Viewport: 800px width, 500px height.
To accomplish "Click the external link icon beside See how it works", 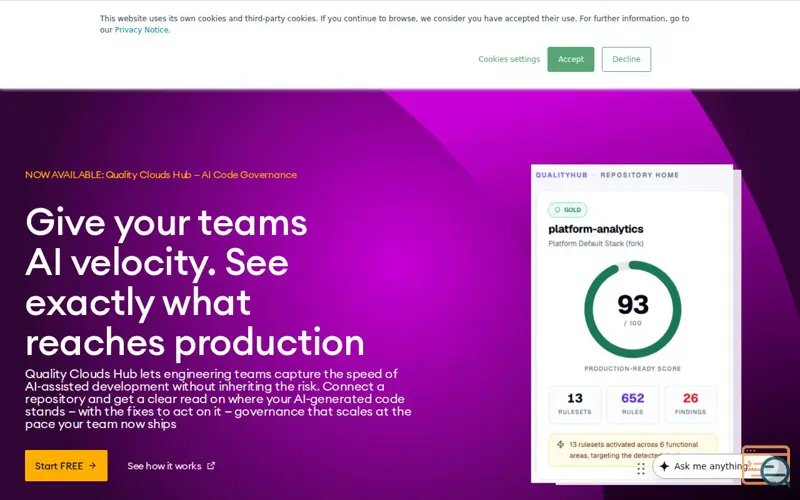I will [x=211, y=465].
